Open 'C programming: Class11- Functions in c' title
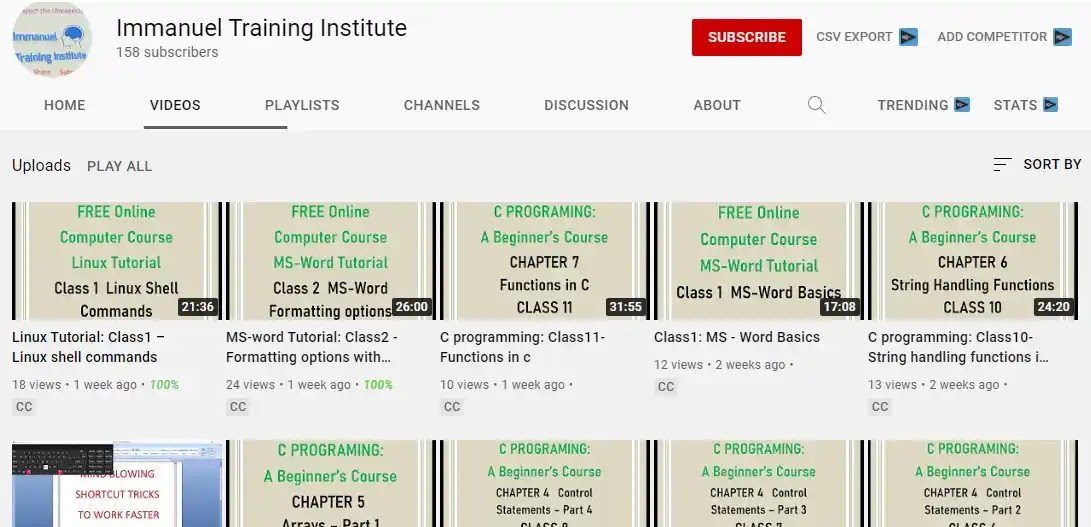Screen dimensions: 1091x527 coord(523,347)
